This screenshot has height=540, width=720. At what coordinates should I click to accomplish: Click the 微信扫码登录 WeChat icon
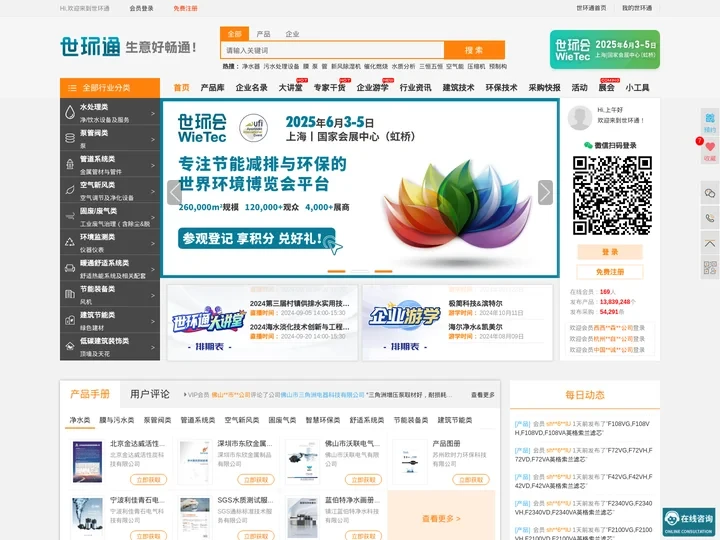(x=588, y=145)
